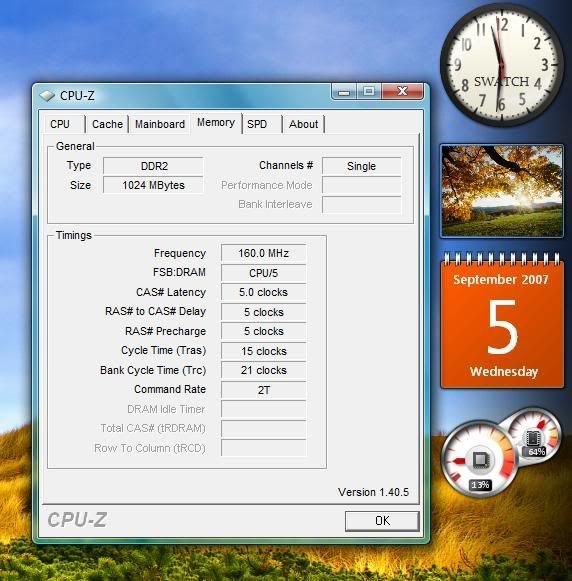This screenshot has height=581, width=572.
Task: Click the Size field showing 1024 MBytes
Action: click(153, 185)
